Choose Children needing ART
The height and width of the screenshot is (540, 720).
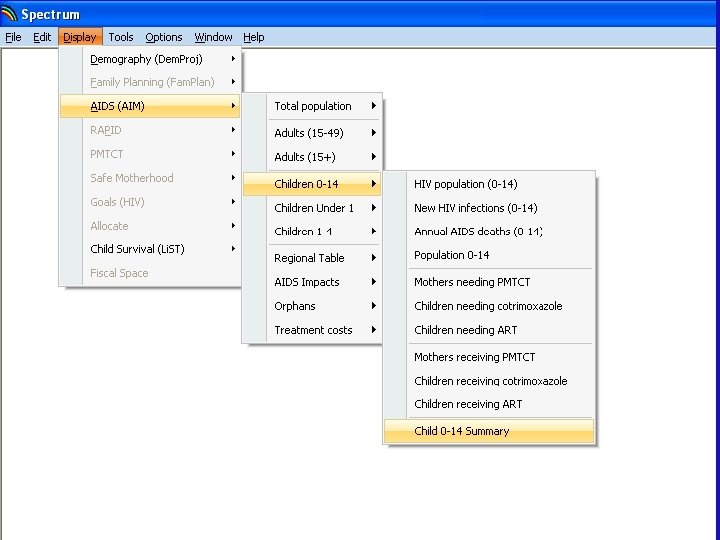489,330
